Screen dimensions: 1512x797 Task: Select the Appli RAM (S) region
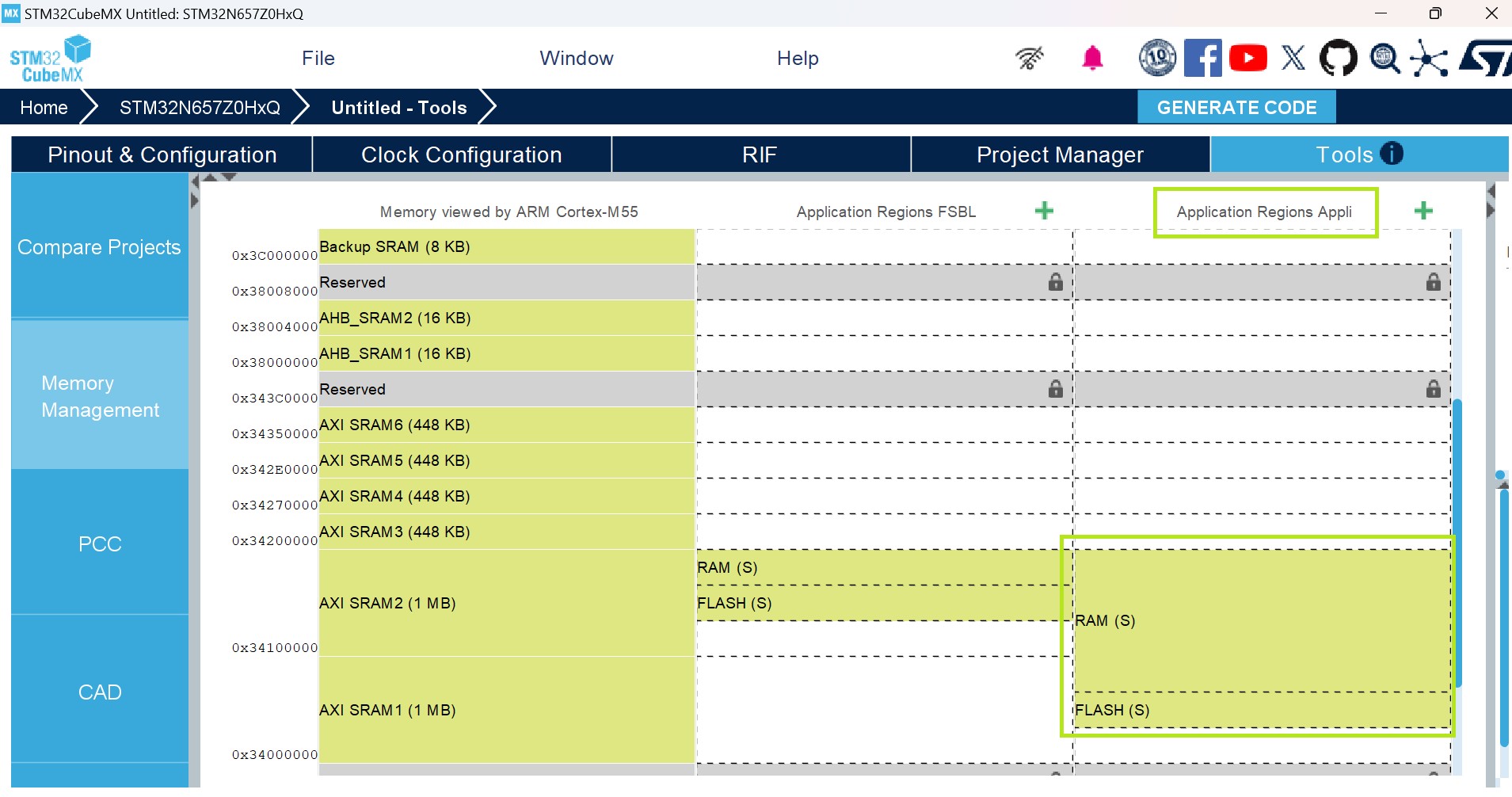tap(1263, 620)
